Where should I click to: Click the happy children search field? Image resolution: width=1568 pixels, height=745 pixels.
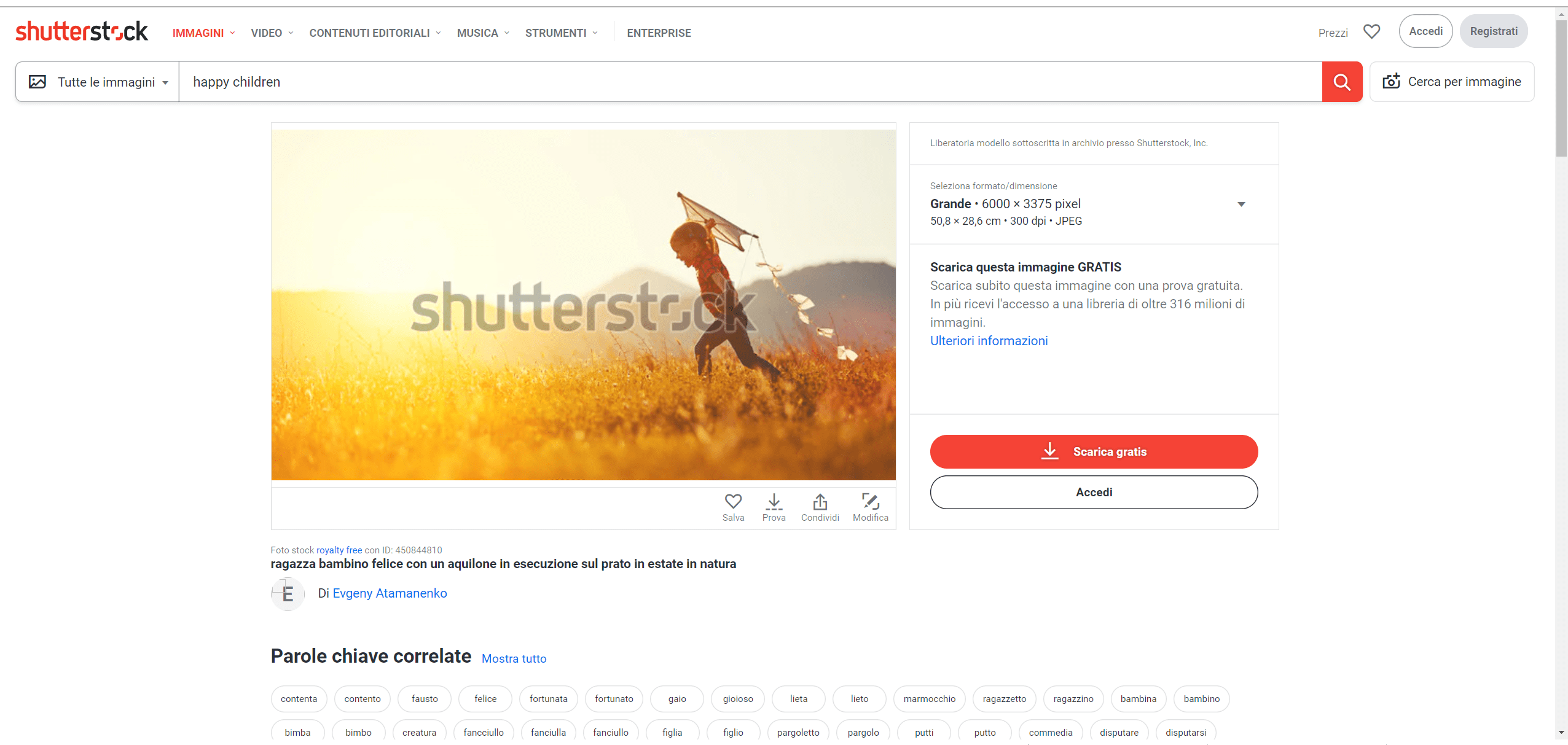(750, 82)
